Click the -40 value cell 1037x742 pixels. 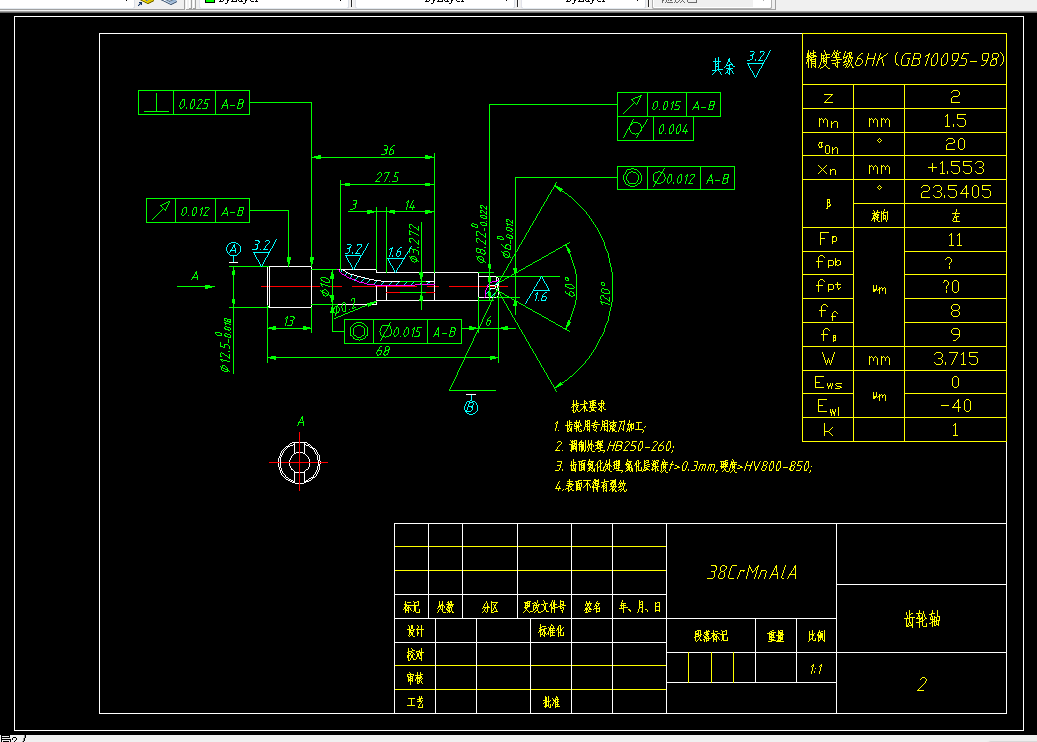(955, 405)
